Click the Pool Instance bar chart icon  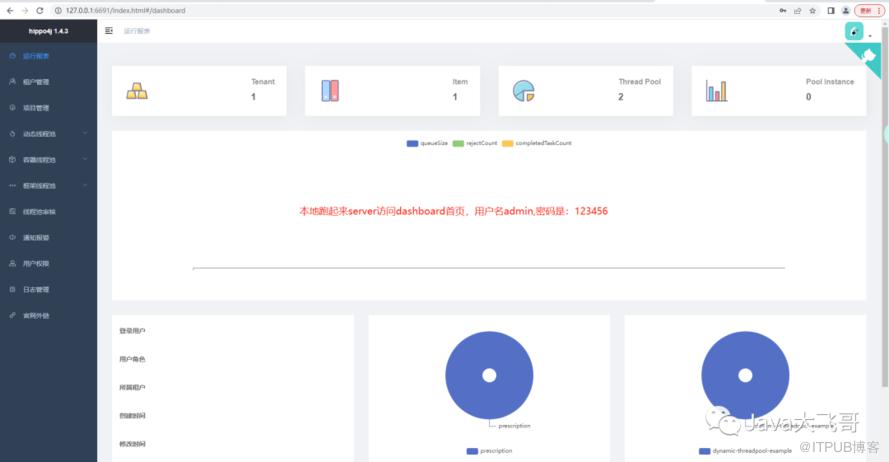716,91
